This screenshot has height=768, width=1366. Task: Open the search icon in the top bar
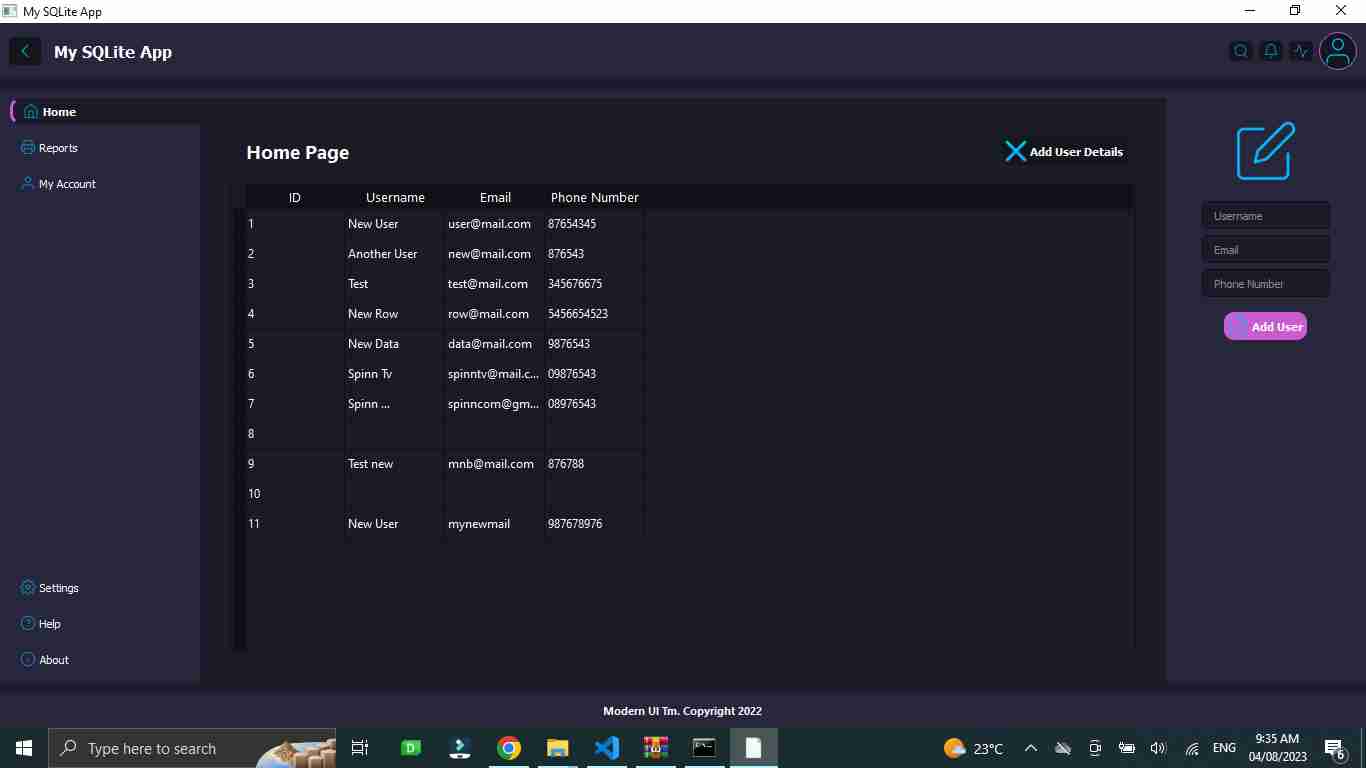(x=1241, y=51)
